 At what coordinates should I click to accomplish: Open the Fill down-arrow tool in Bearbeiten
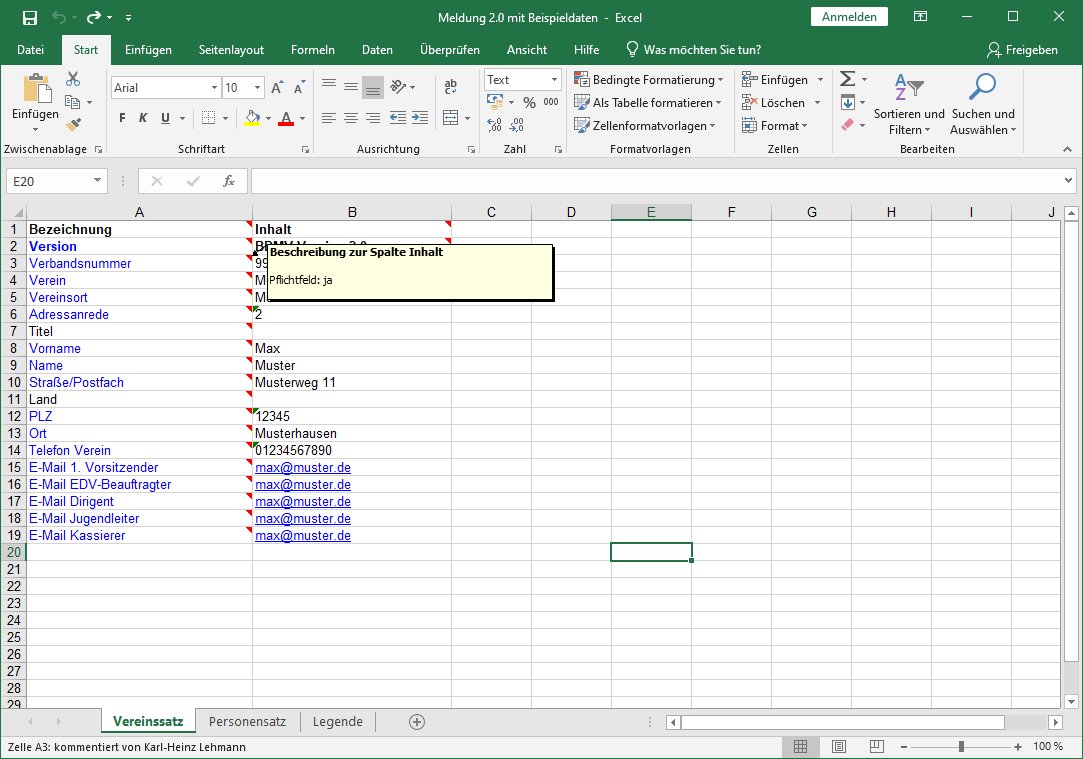(848, 103)
